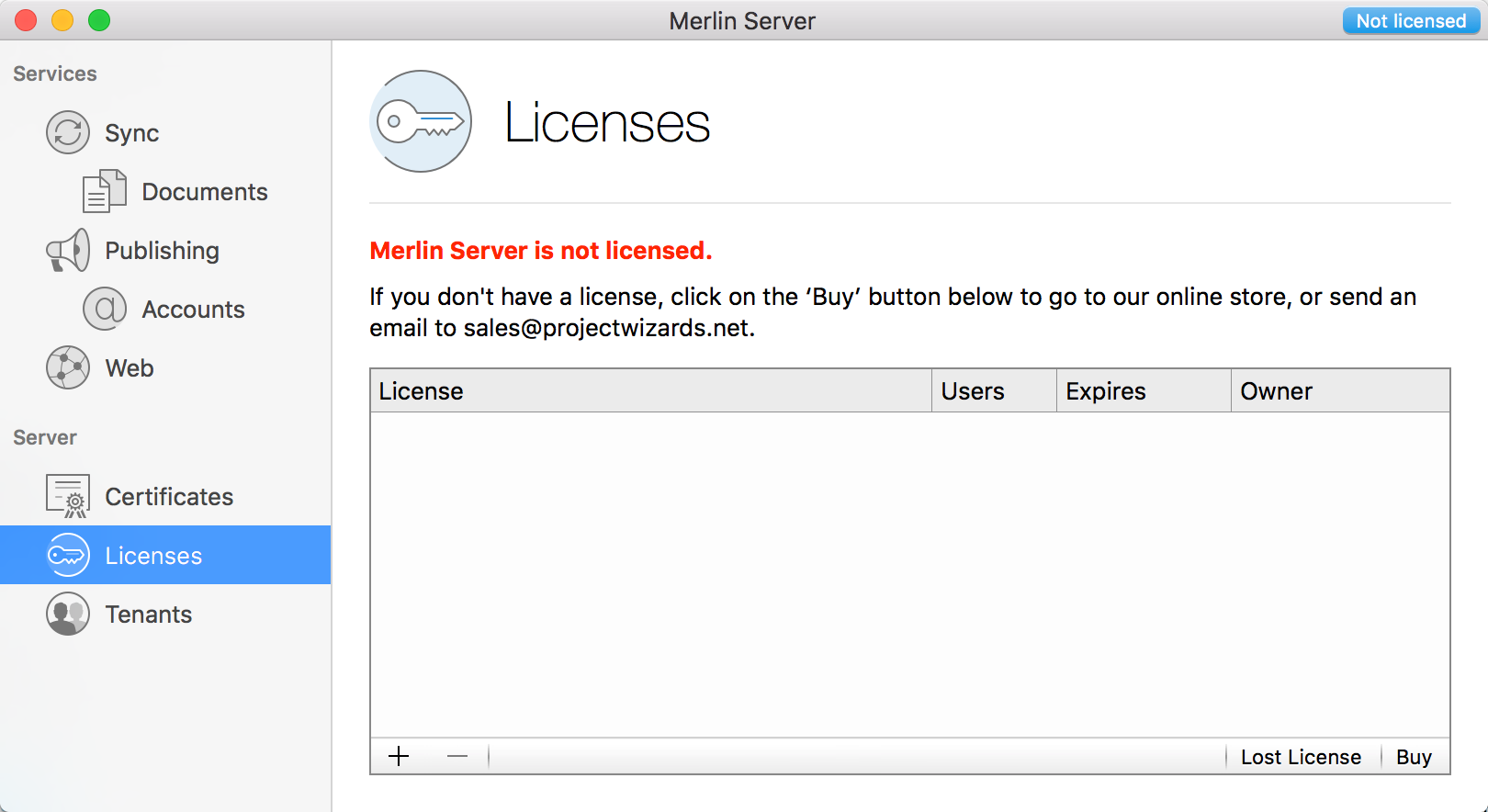Sort by the Owner column header

1340,390
